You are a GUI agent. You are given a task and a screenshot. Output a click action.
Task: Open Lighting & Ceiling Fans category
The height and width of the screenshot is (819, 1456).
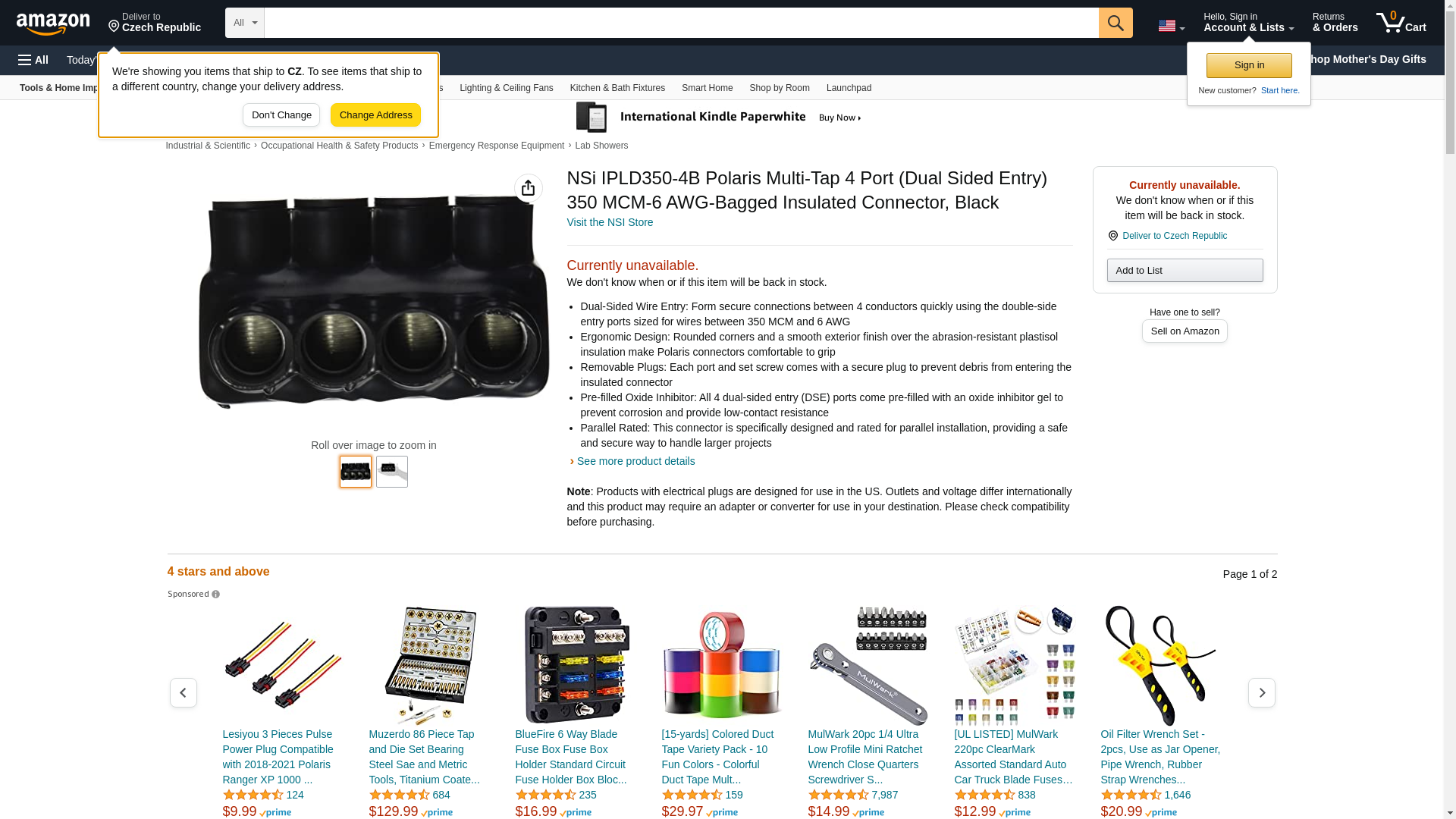pos(507,88)
